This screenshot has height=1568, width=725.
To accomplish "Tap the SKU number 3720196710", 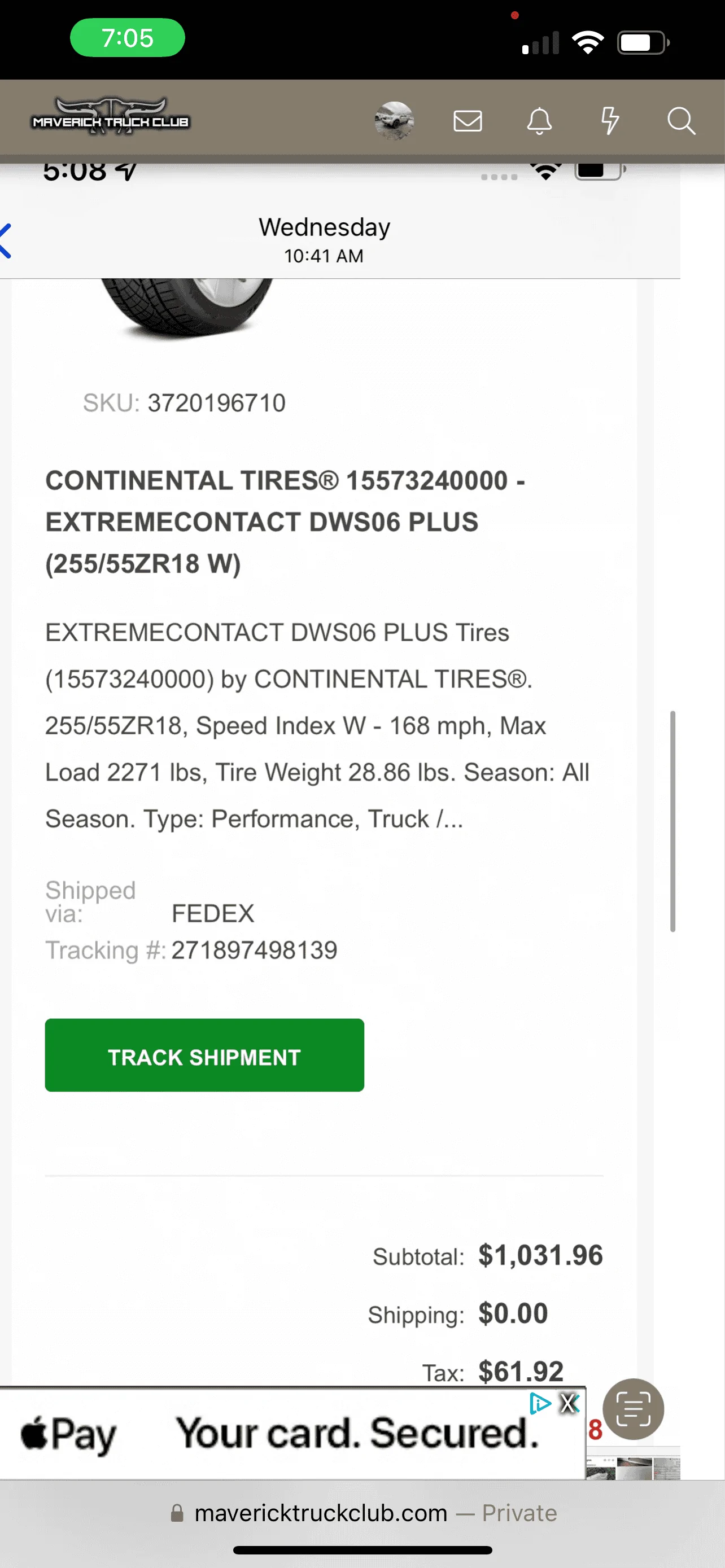I will (216, 403).
